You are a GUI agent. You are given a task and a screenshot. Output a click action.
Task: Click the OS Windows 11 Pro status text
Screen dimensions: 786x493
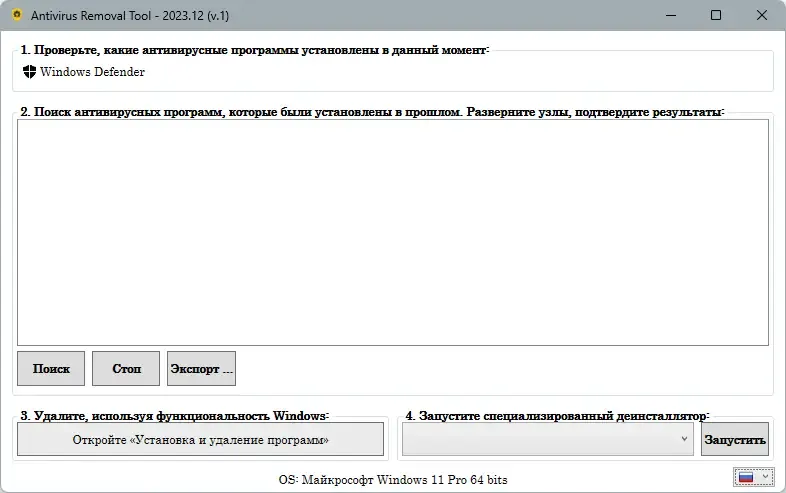(x=392, y=479)
